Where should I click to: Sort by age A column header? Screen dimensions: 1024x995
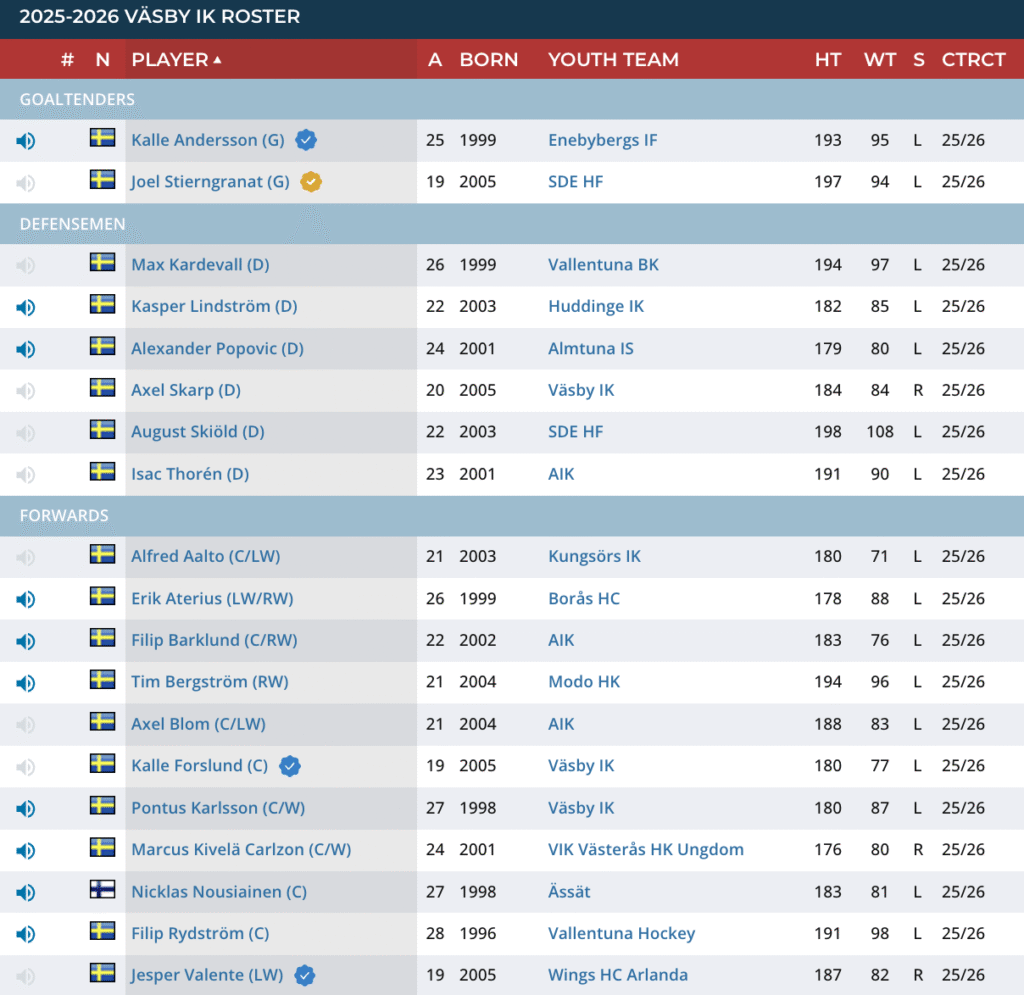tap(435, 59)
